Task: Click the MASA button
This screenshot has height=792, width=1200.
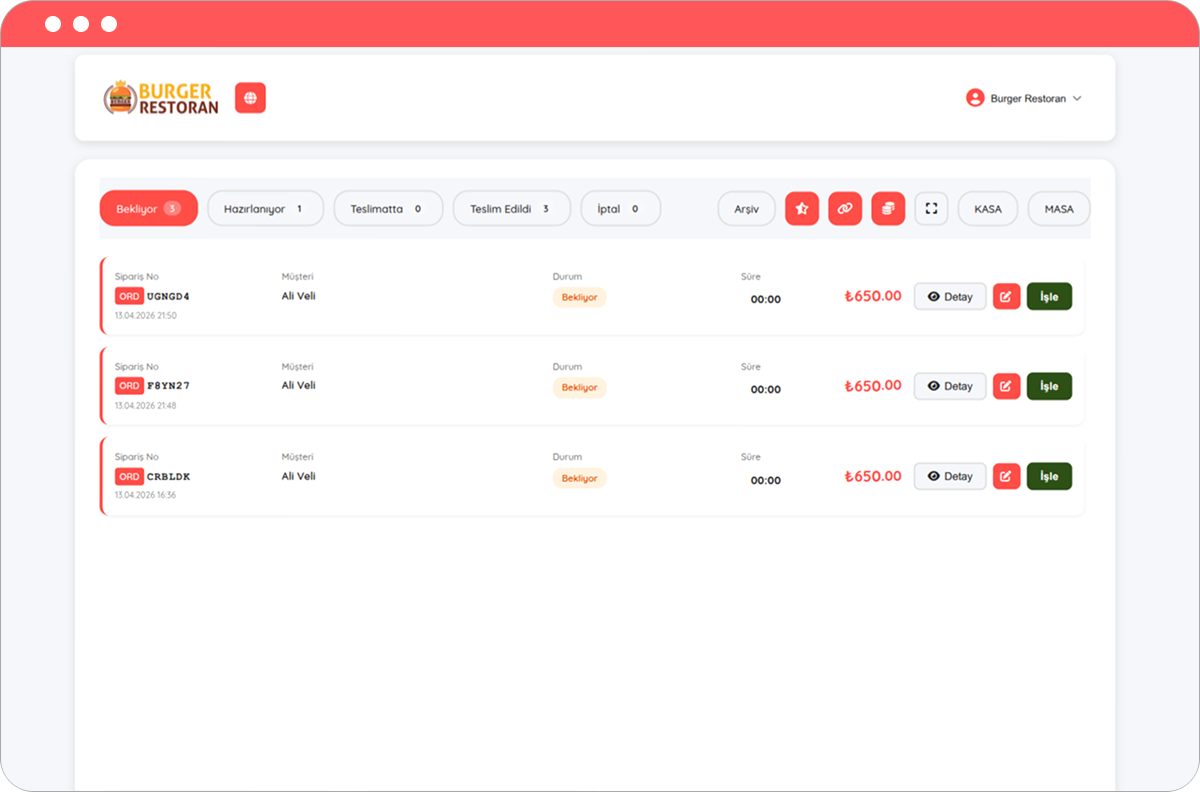Action: [1058, 209]
